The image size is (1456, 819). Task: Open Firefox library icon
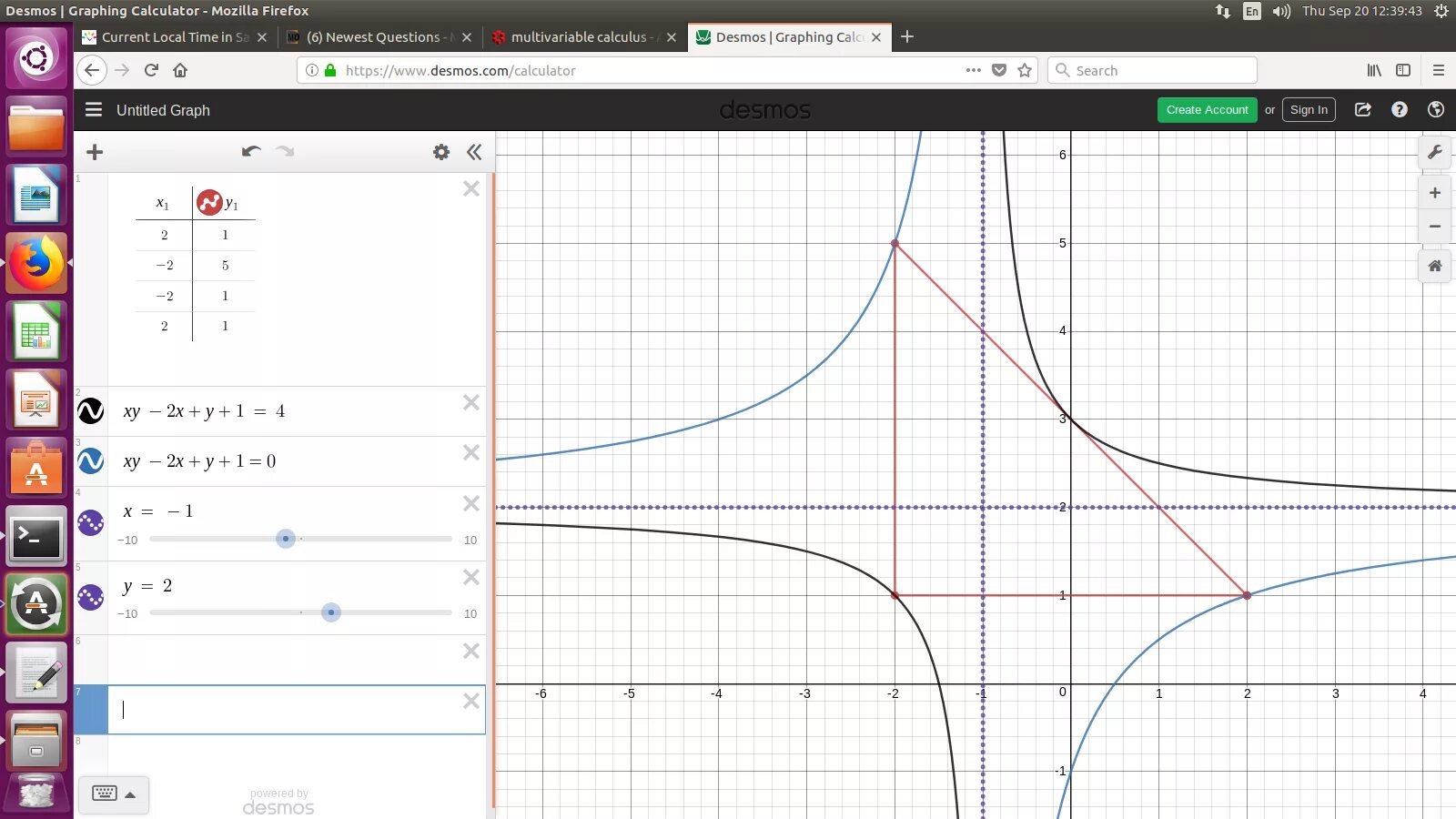[1374, 70]
